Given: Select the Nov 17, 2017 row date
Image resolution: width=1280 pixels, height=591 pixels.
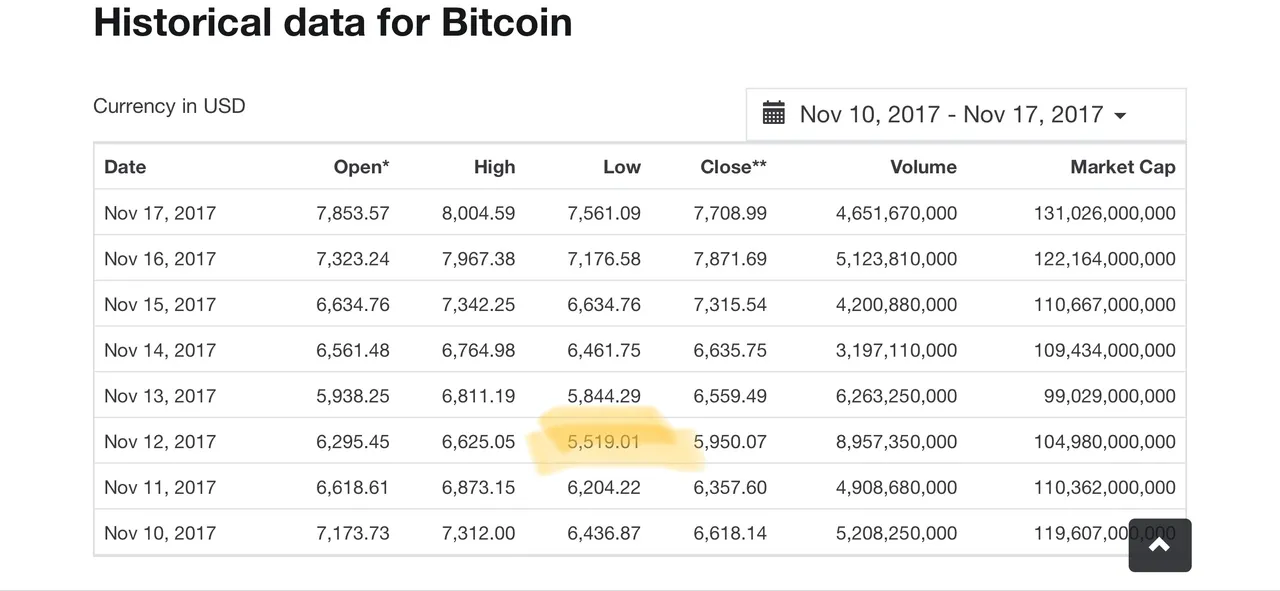Looking at the screenshot, I should pyautogui.click(x=160, y=213).
